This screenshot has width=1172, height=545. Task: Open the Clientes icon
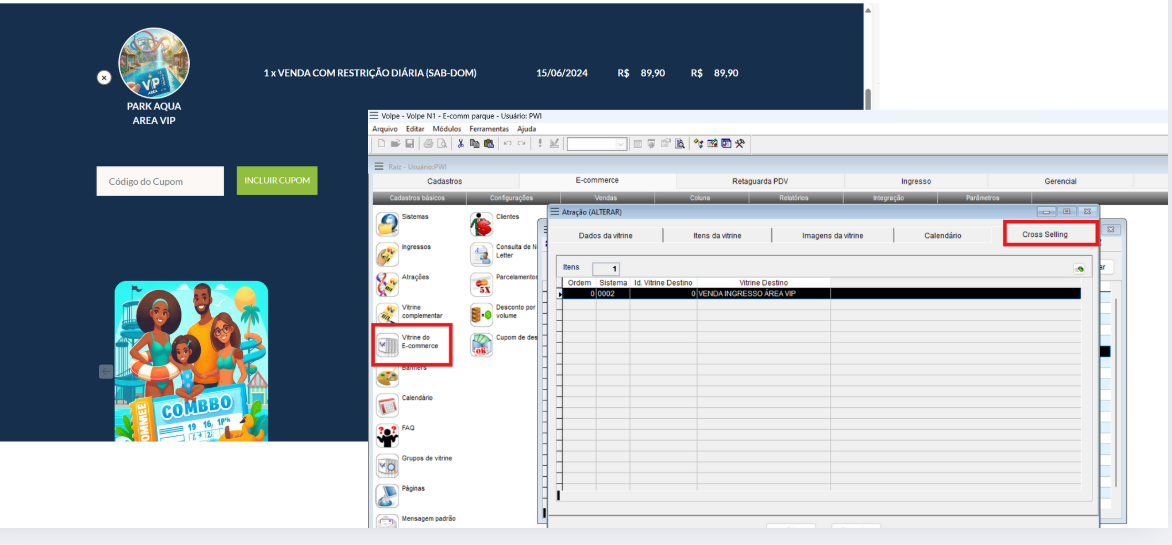pos(481,224)
